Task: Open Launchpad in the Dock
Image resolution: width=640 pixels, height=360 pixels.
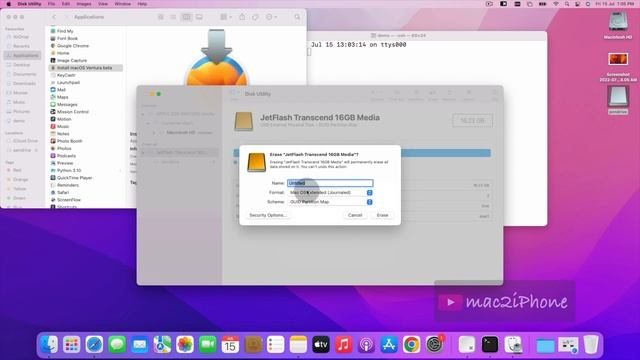Action: pos(72,344)
